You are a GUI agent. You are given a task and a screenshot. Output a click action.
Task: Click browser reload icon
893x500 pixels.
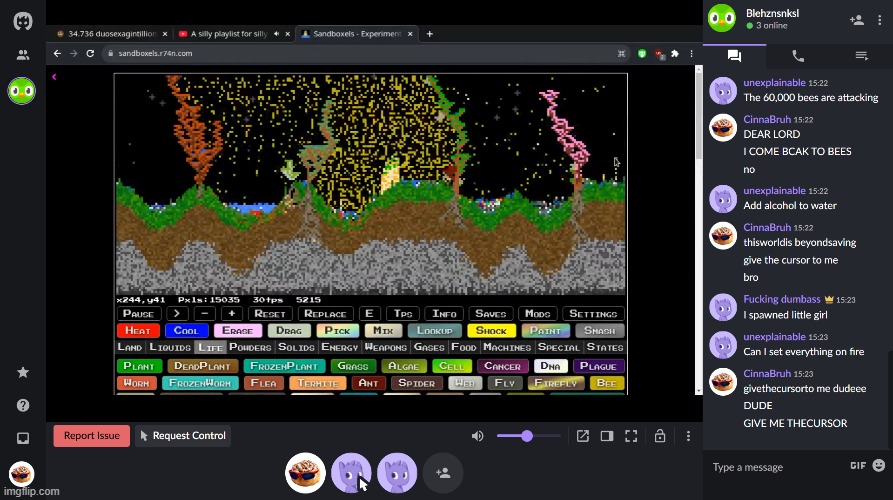click(90, 54)
